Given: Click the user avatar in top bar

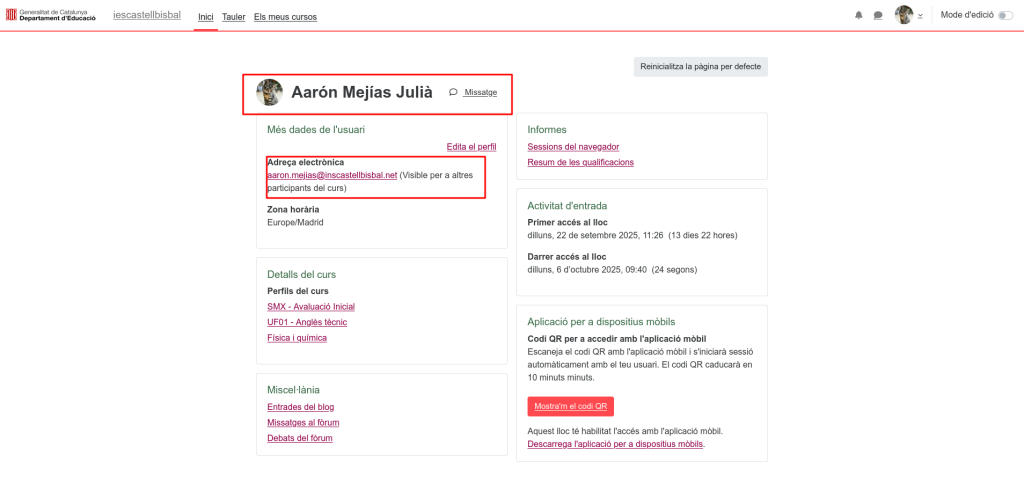Looking at the screenshot, I should [x=903, y=15].
